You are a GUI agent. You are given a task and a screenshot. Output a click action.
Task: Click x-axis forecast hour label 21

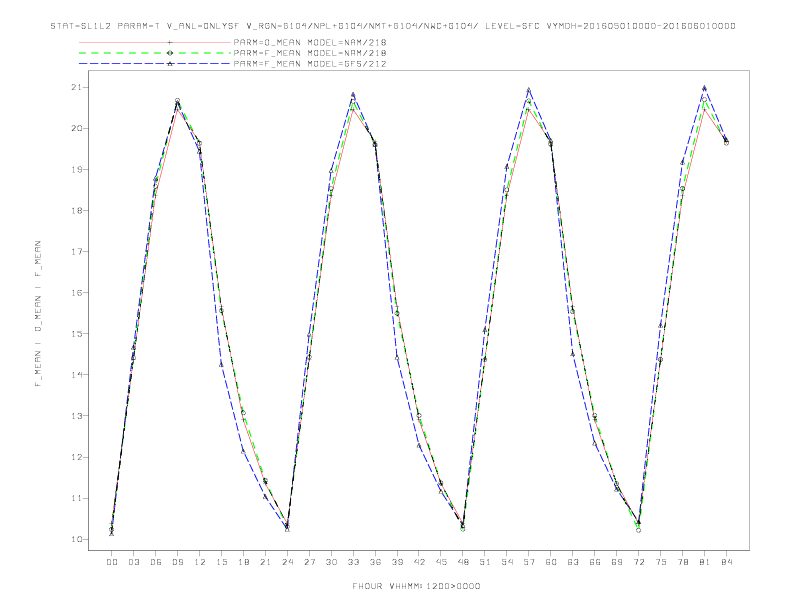click(265, 562)
